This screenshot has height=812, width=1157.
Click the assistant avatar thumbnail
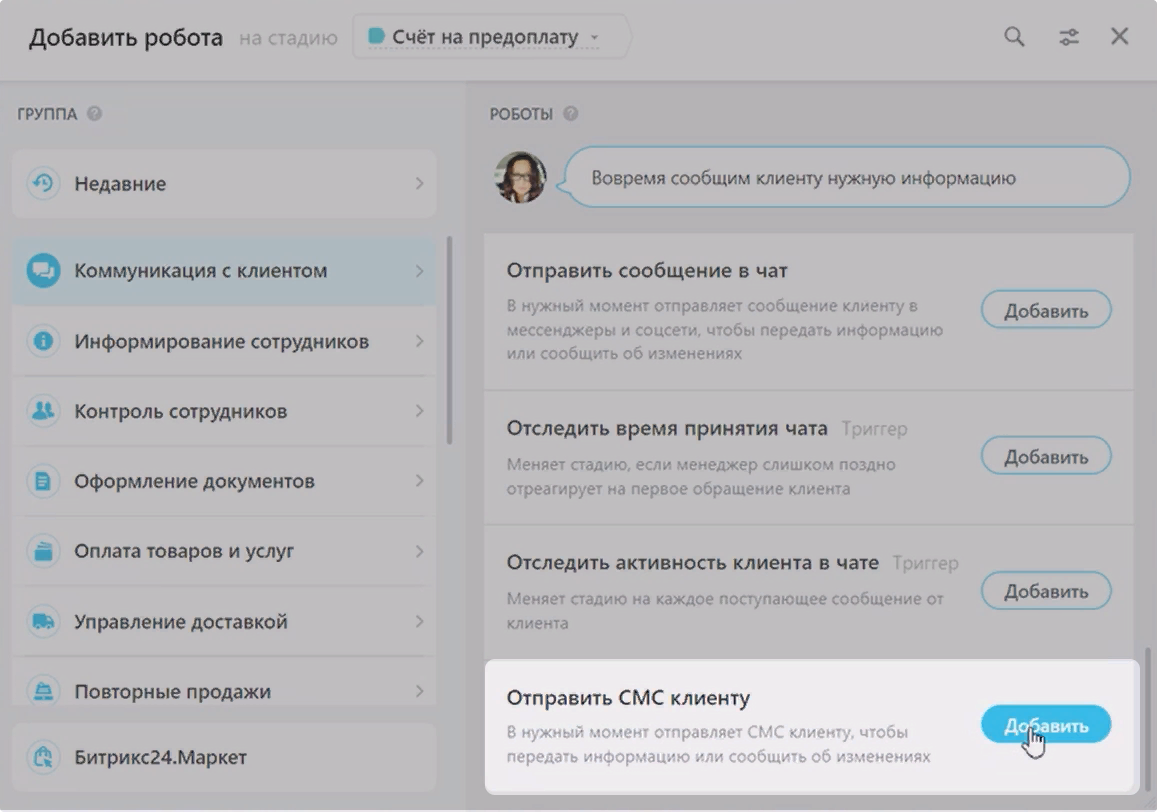pos(521,178)
